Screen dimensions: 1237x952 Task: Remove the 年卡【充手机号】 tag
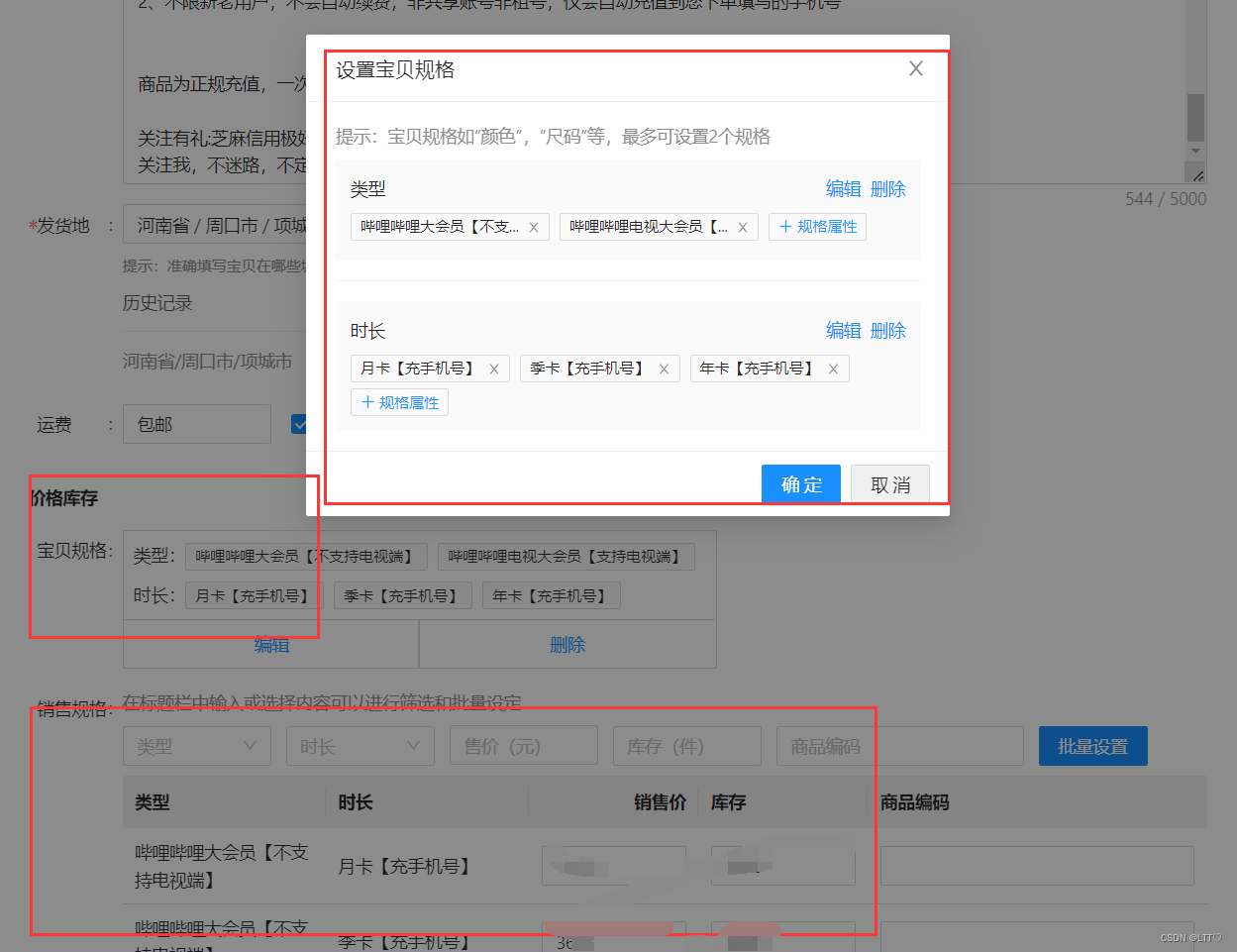833,369
